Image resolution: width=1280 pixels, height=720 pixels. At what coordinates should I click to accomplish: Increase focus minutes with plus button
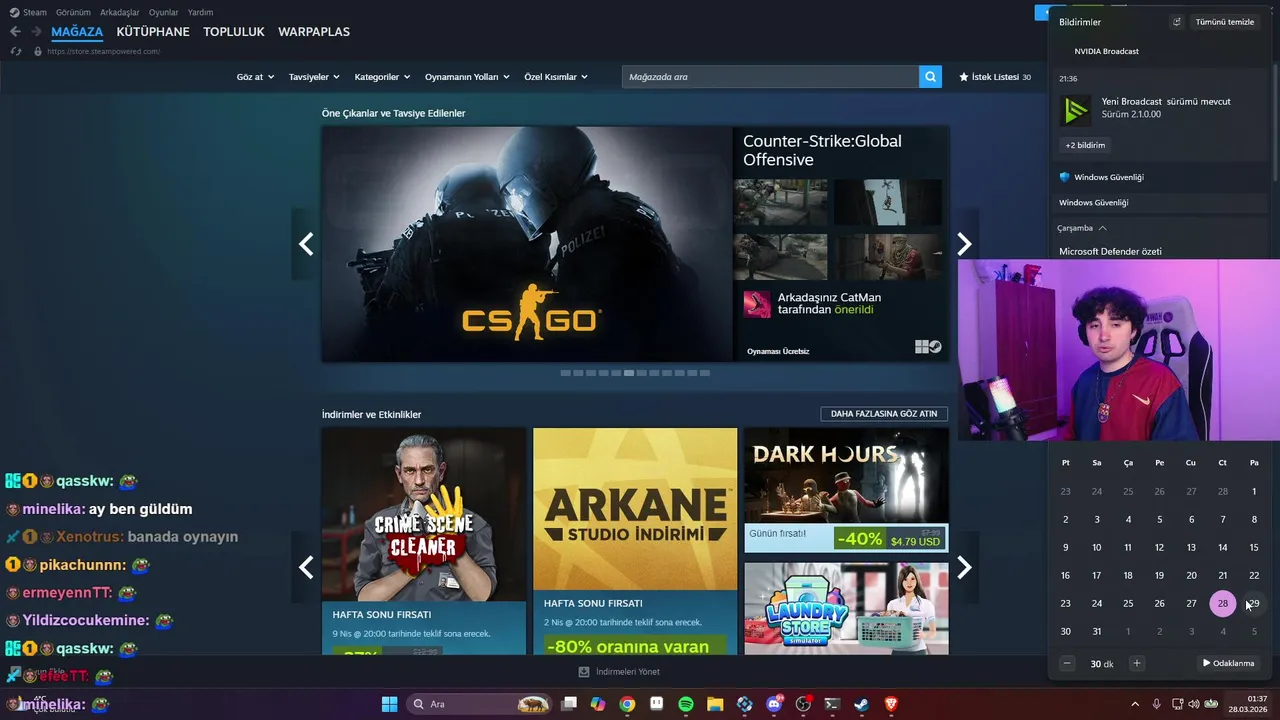pos(1137,663)
